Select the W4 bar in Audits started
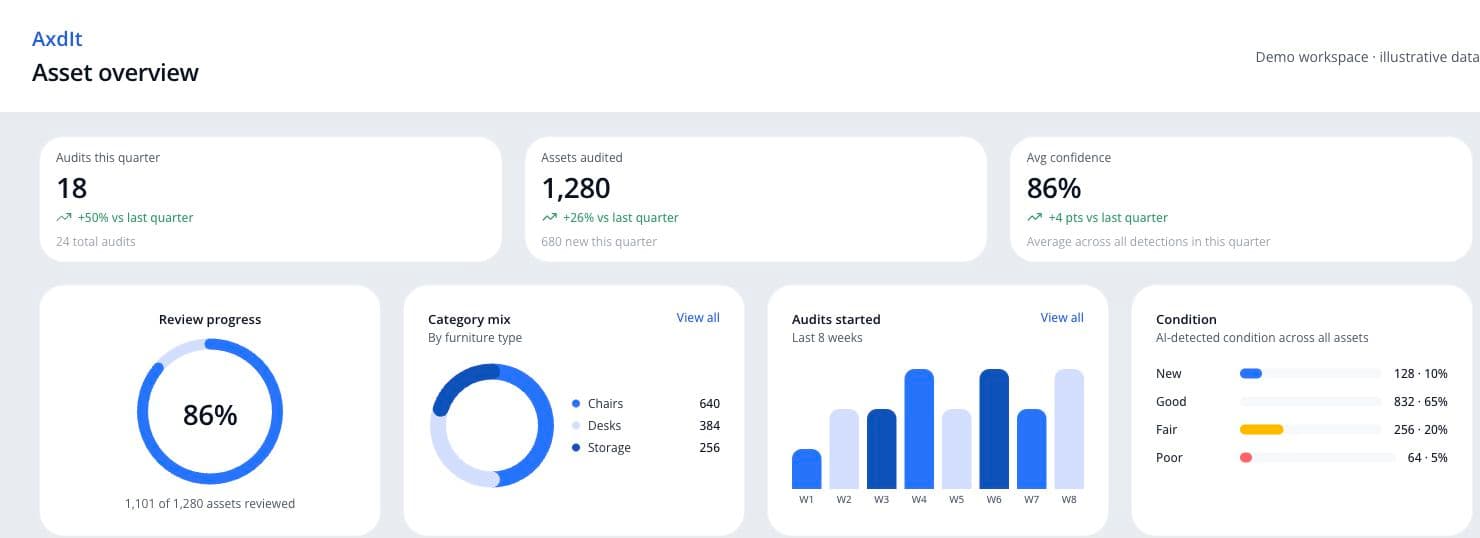Screen dimensions: 1480x538 point(919,429)
